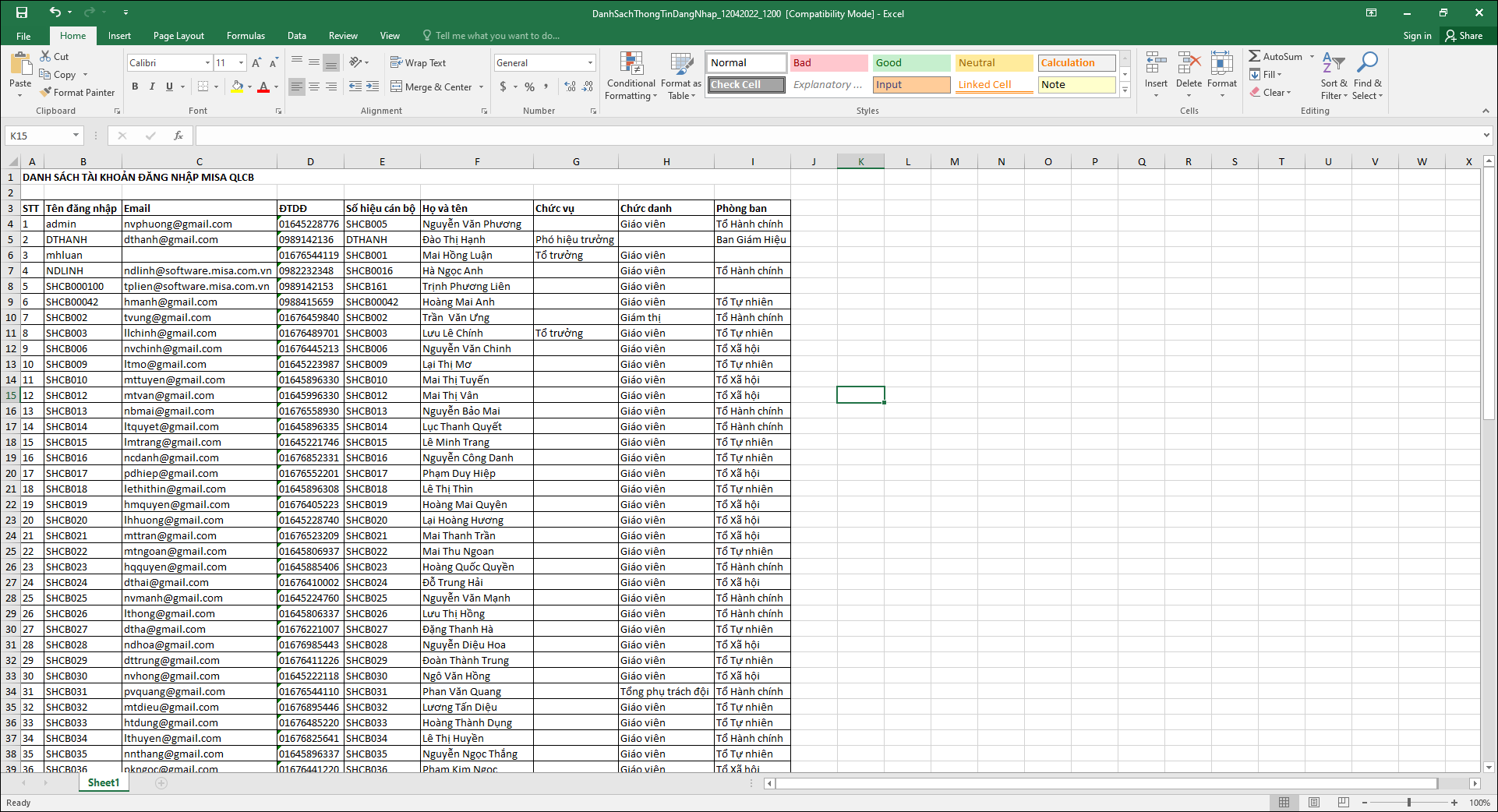Viewport: 1498px width, 812px height.
Task: Apply the Good cell style
Action: coord(910,63)
